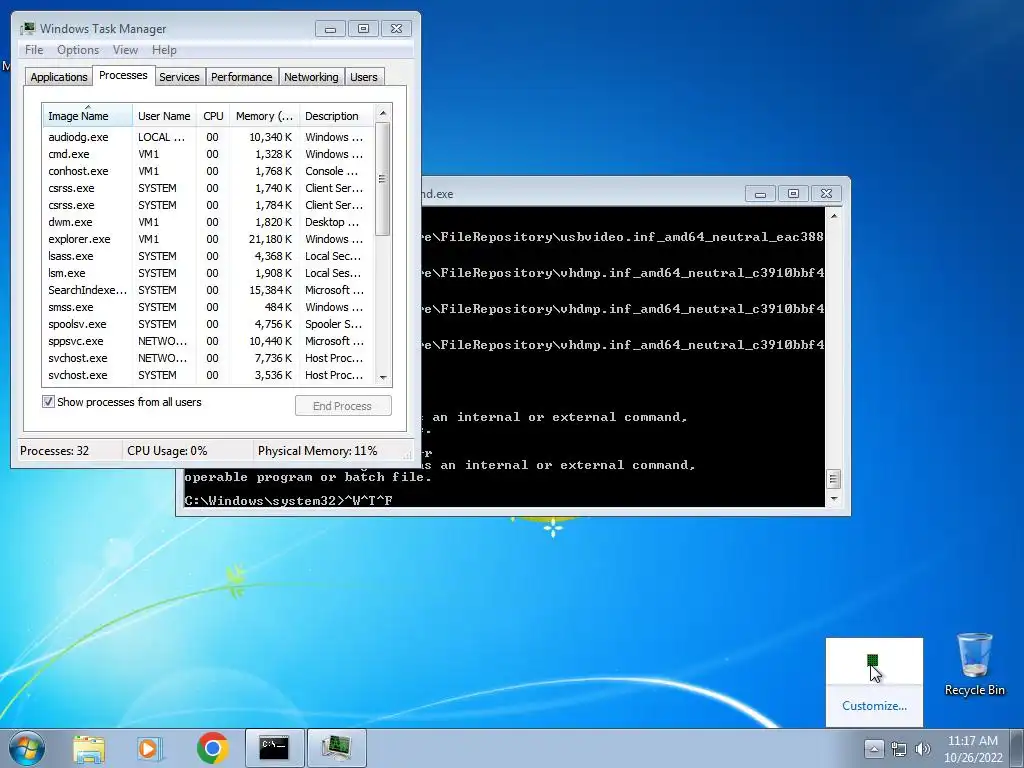The height and width of the screenshot is (768, 1024).
Task: Open Google Chrome from taskbar
Action: click(212, 748)
